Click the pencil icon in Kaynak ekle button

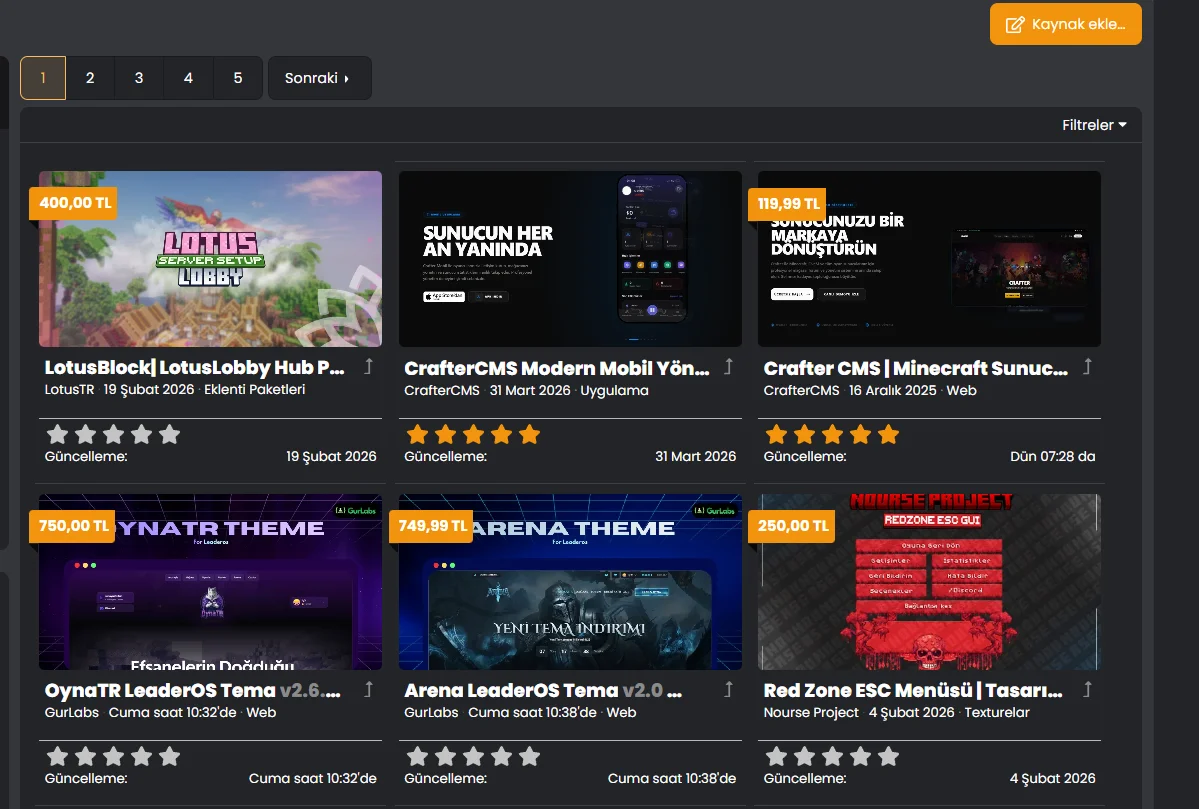coord(1015,24)
